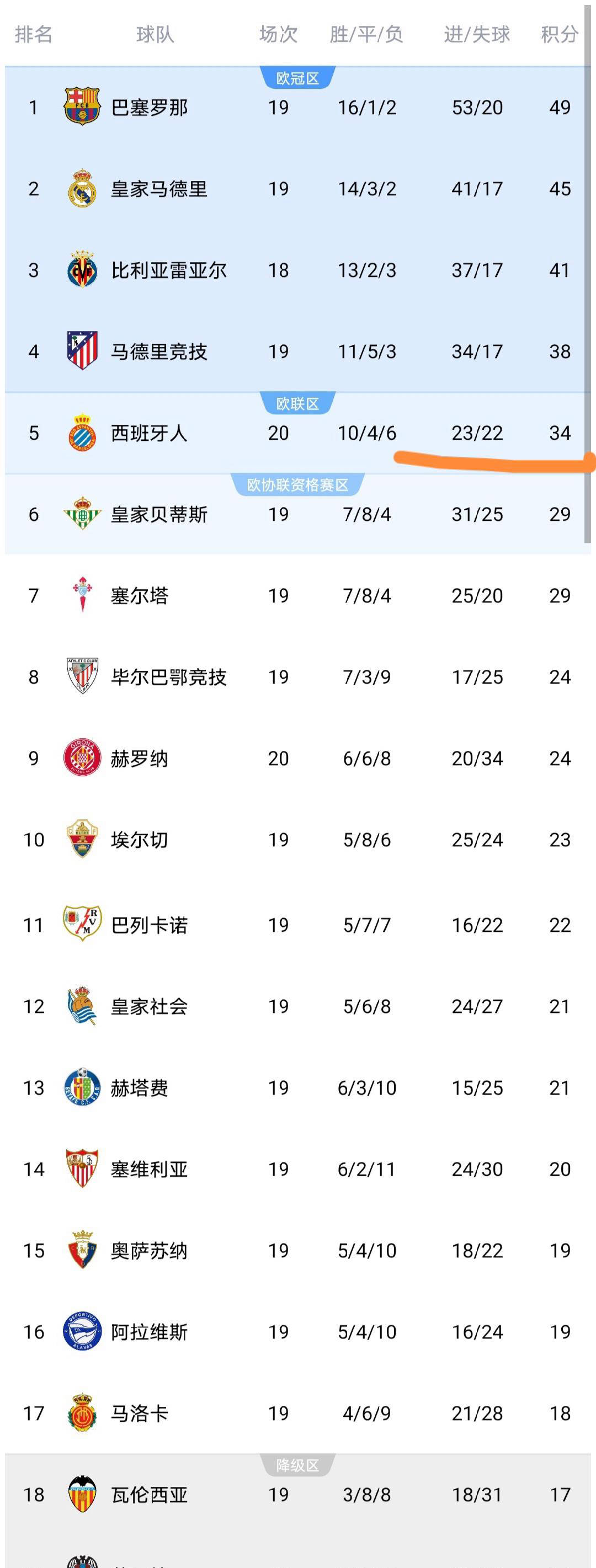Tap the Celta Vigo crest

(x=82, y=595)
